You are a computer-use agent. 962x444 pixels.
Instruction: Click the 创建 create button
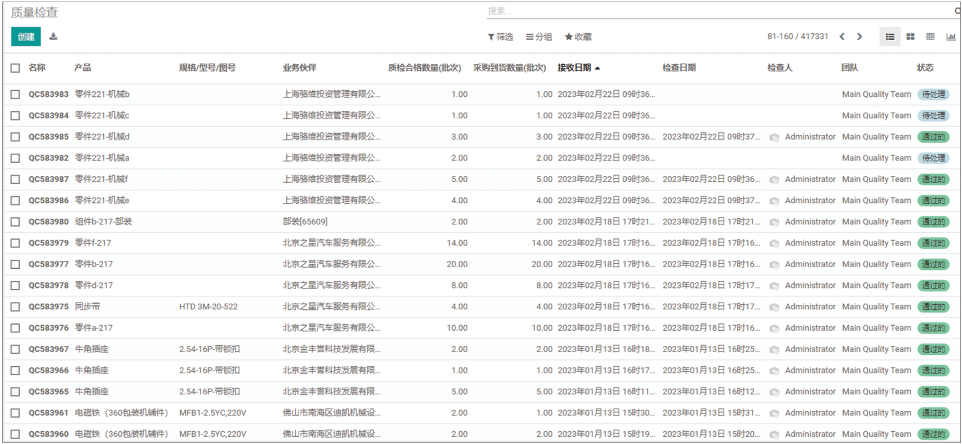(26, 36)
